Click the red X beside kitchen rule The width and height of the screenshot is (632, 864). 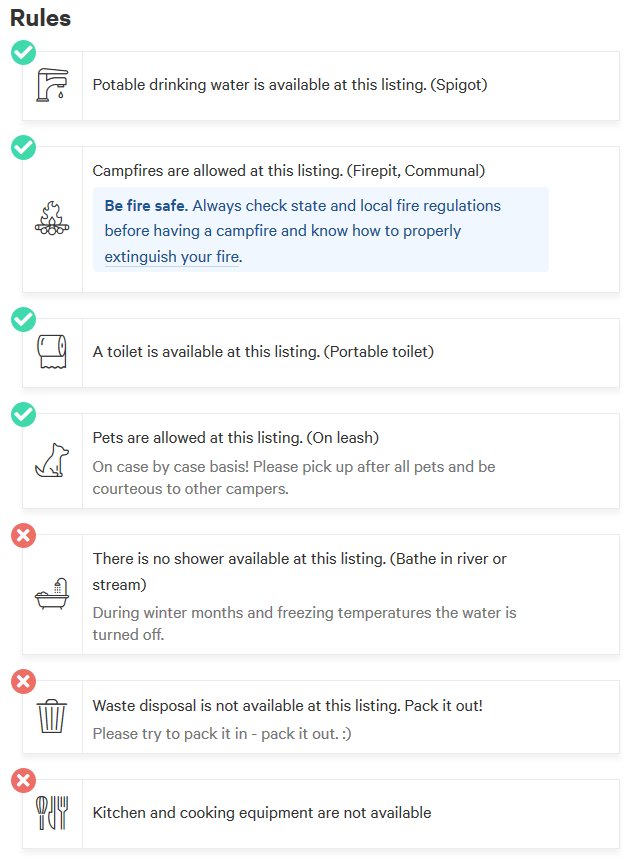pyautogui.click(x=23, y=780)
